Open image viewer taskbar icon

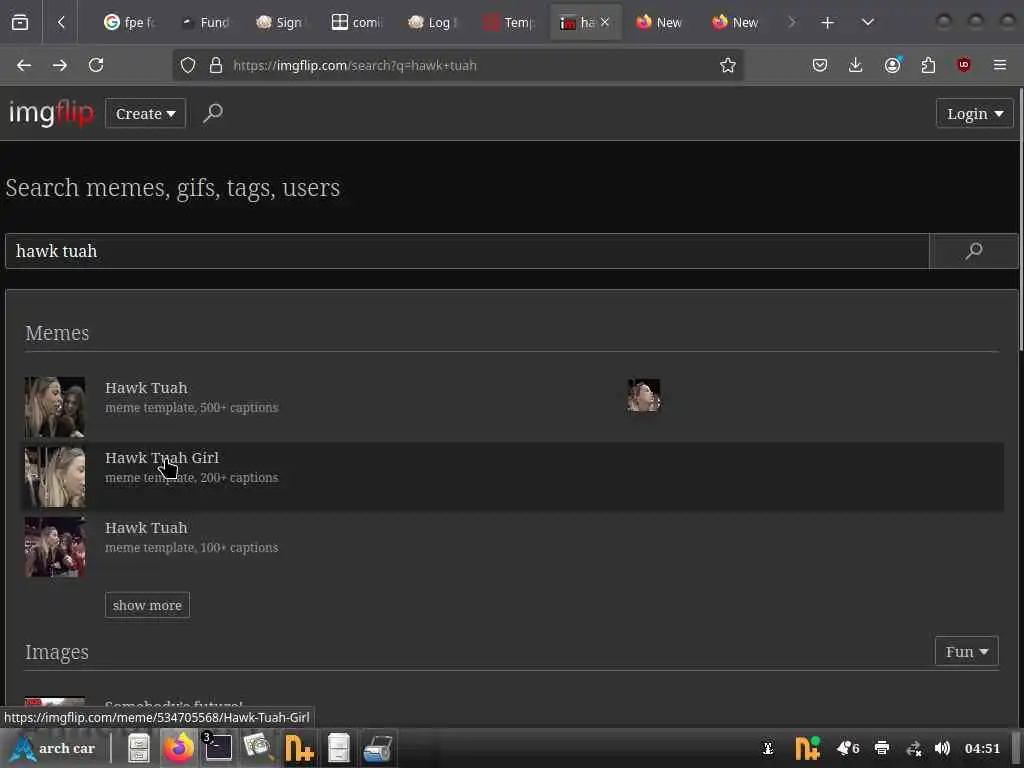[x=258, y=748]
